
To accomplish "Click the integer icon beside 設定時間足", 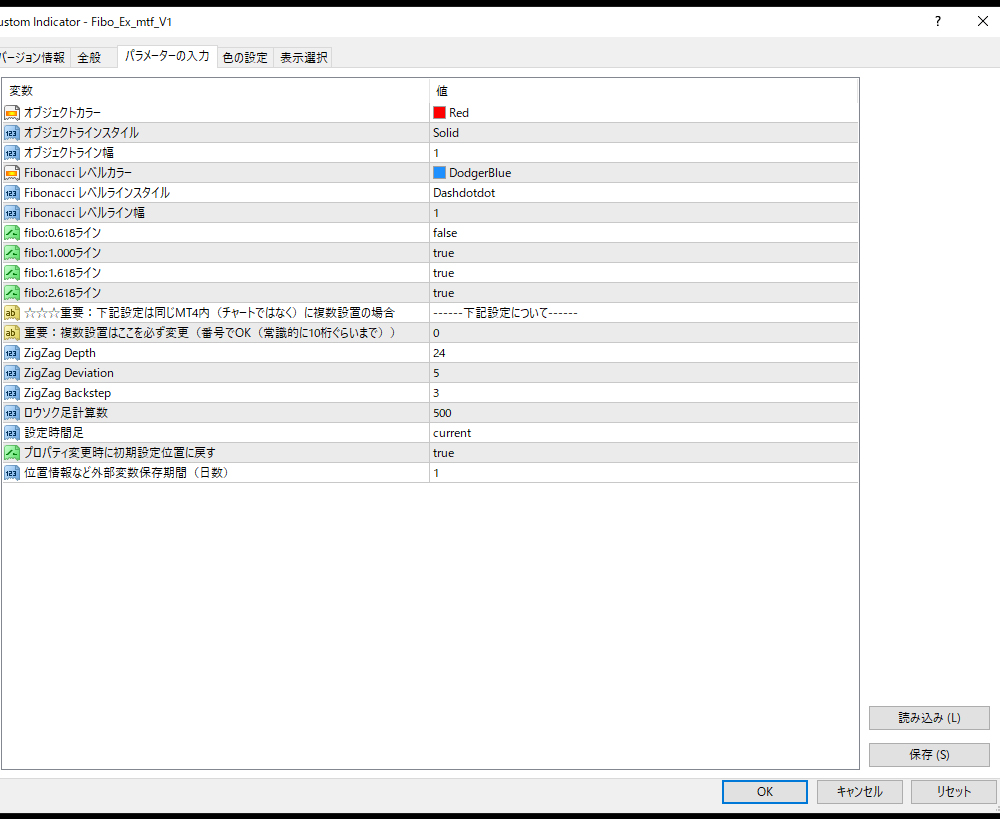I will click(x=12, y=433).
